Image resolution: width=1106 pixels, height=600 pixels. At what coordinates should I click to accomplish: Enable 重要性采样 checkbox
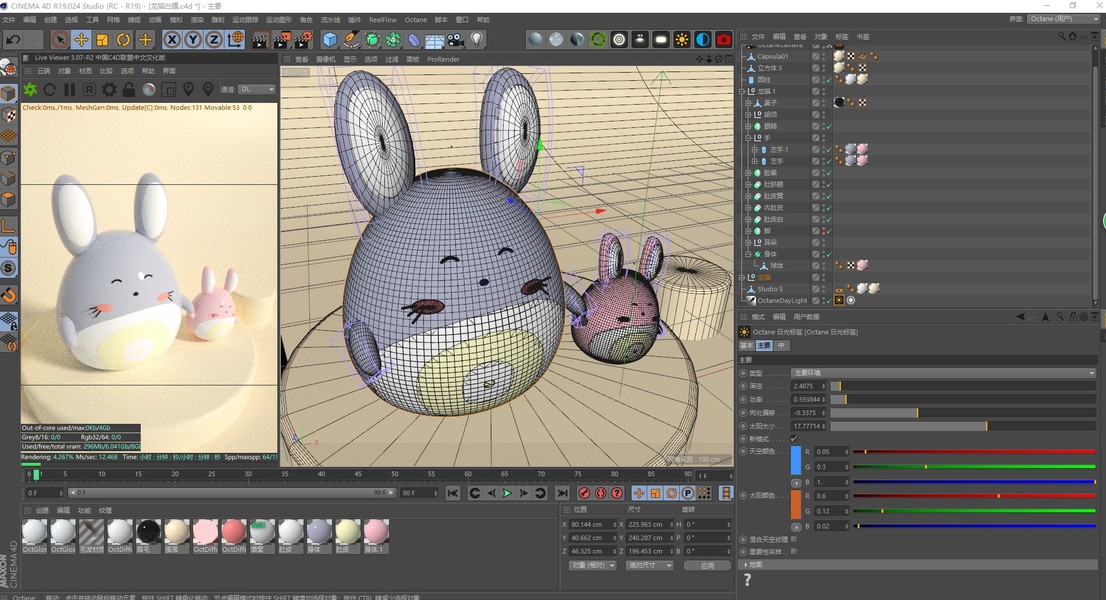click(794, 551)
